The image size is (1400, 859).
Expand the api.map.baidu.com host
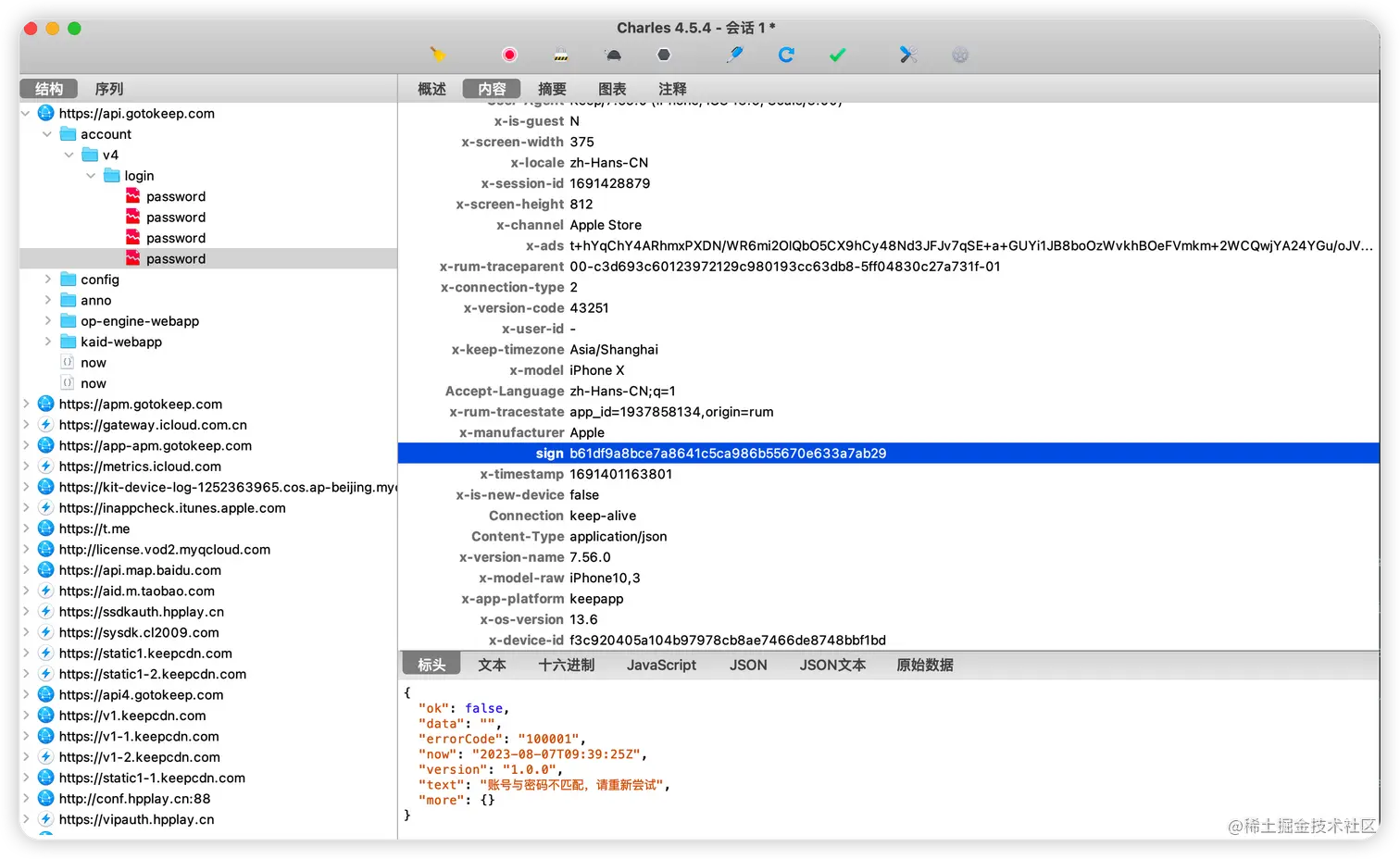[x=25, y=570]
